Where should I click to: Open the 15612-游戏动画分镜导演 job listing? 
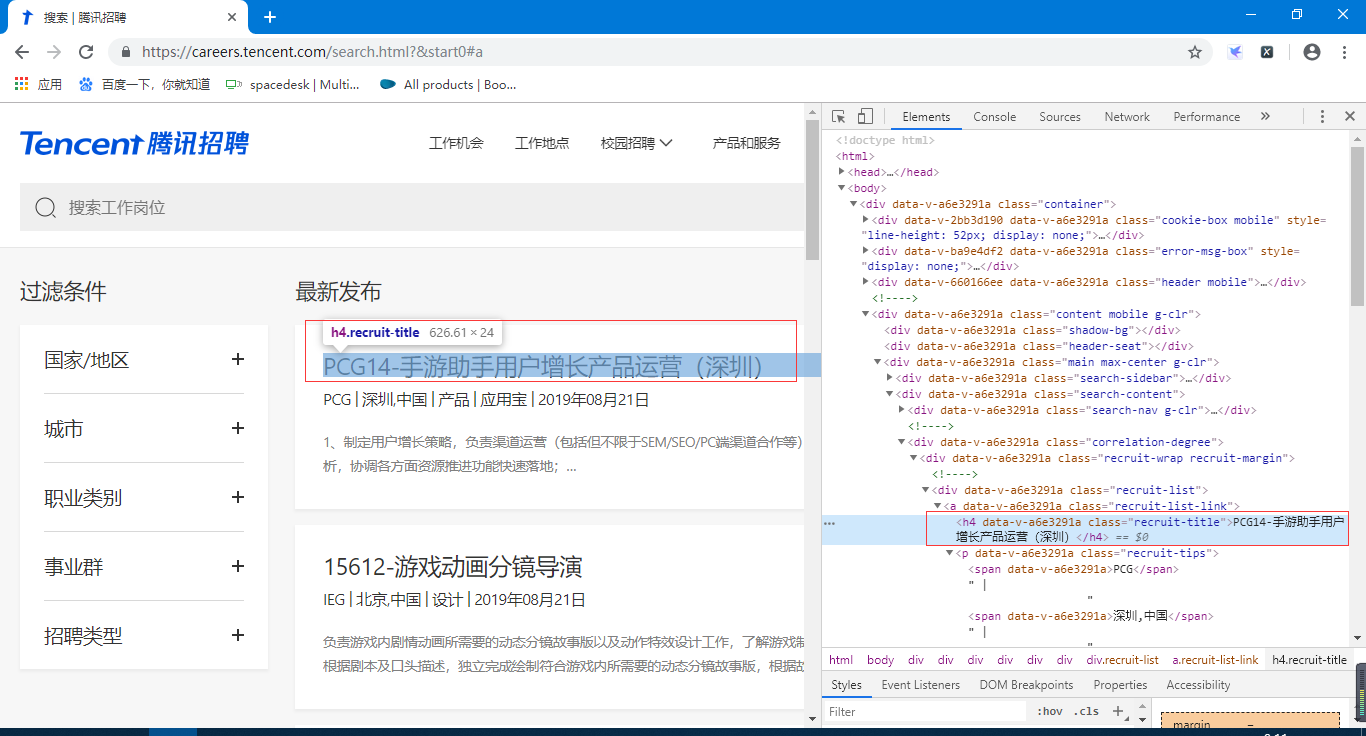pyautogui.click(x=453, y=567)
